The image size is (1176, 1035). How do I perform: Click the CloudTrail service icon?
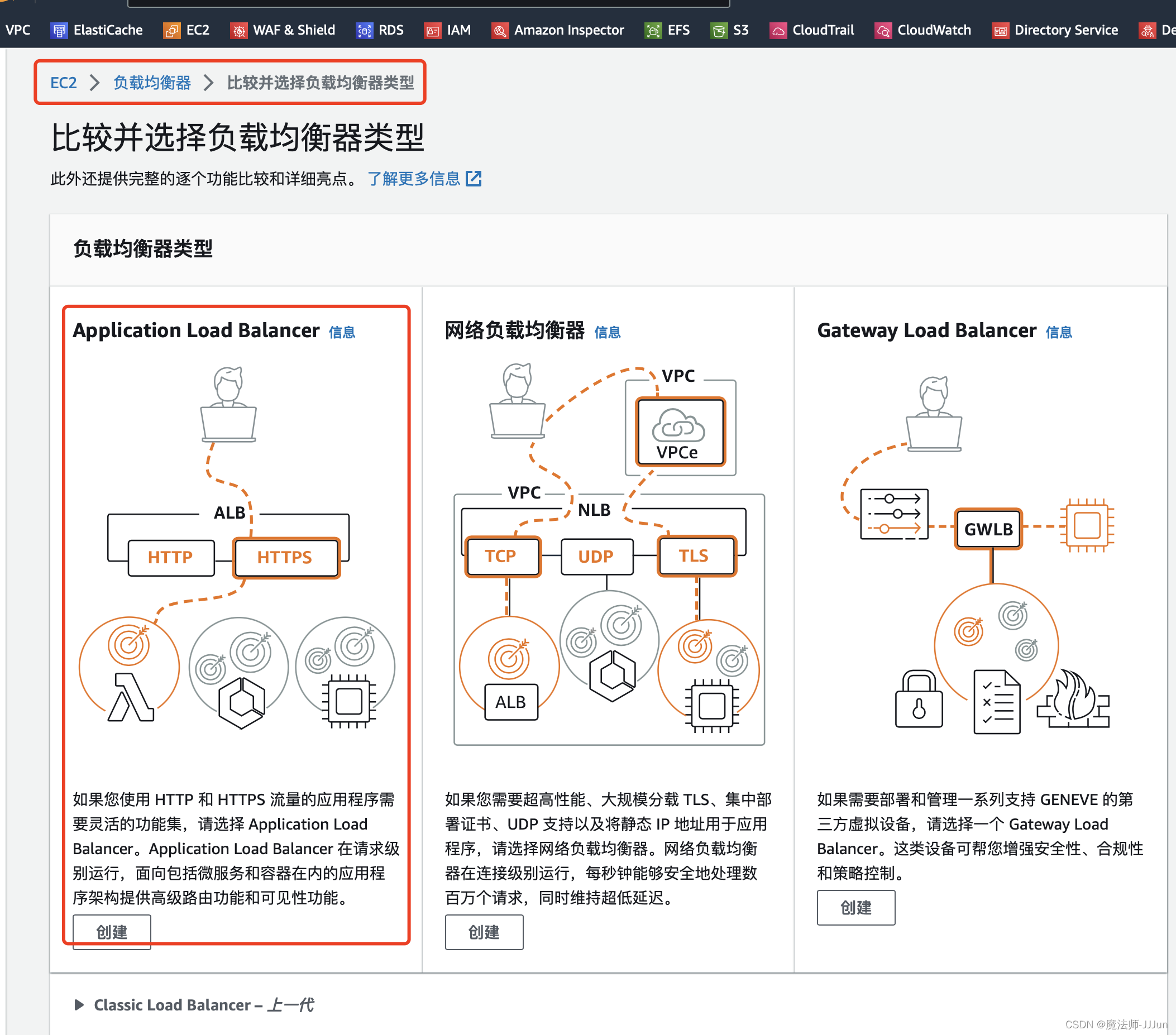point(778,31)
